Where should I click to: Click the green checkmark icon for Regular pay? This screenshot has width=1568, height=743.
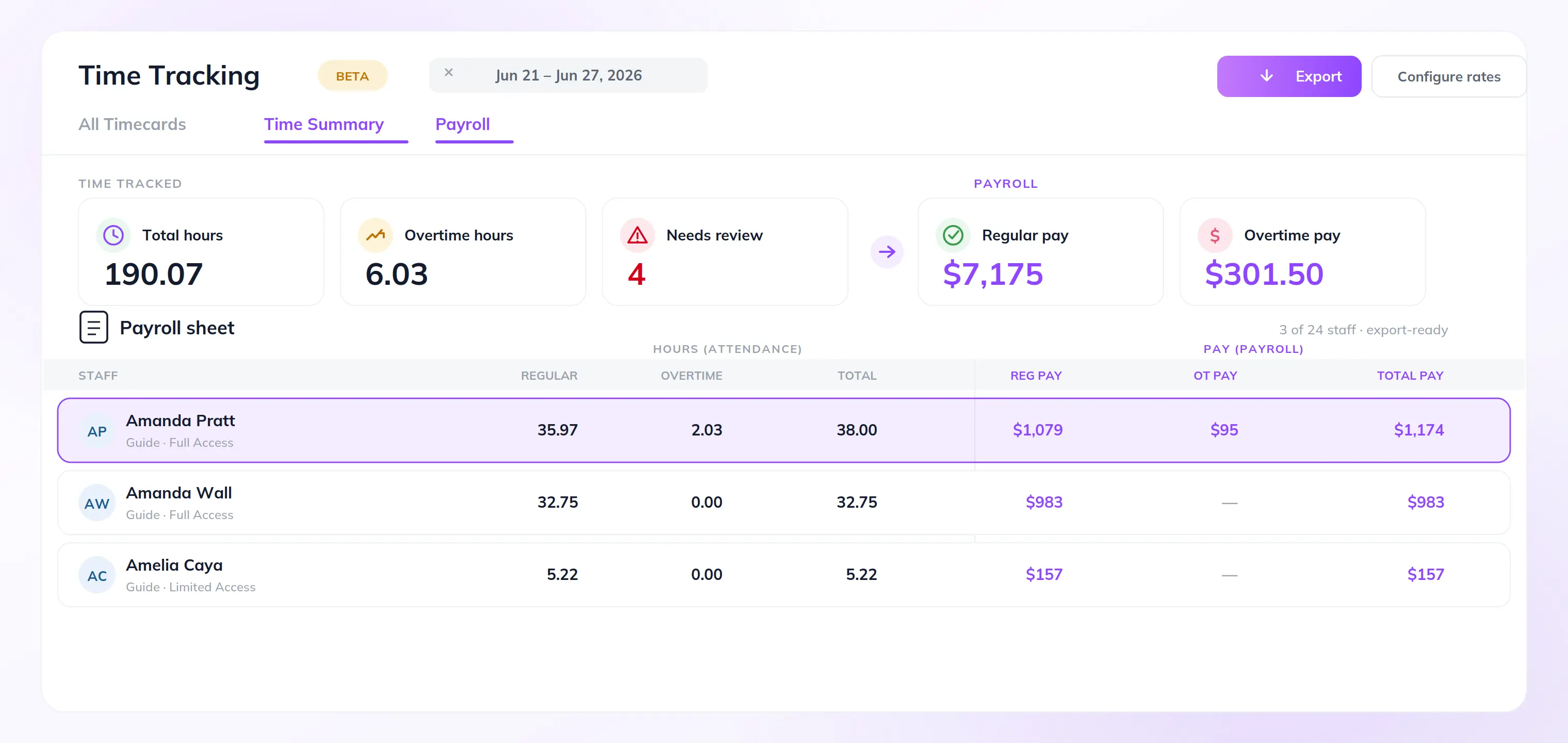(x=953, y=235)
